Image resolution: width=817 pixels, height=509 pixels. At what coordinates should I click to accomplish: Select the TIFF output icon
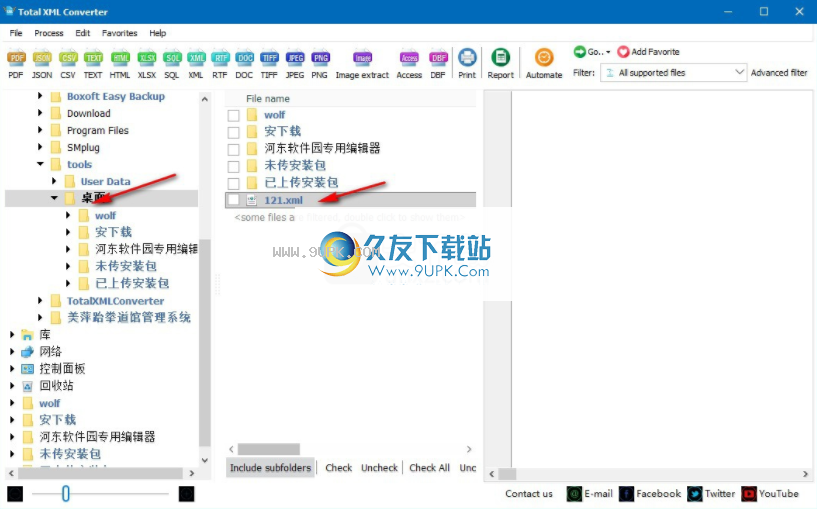269,64
